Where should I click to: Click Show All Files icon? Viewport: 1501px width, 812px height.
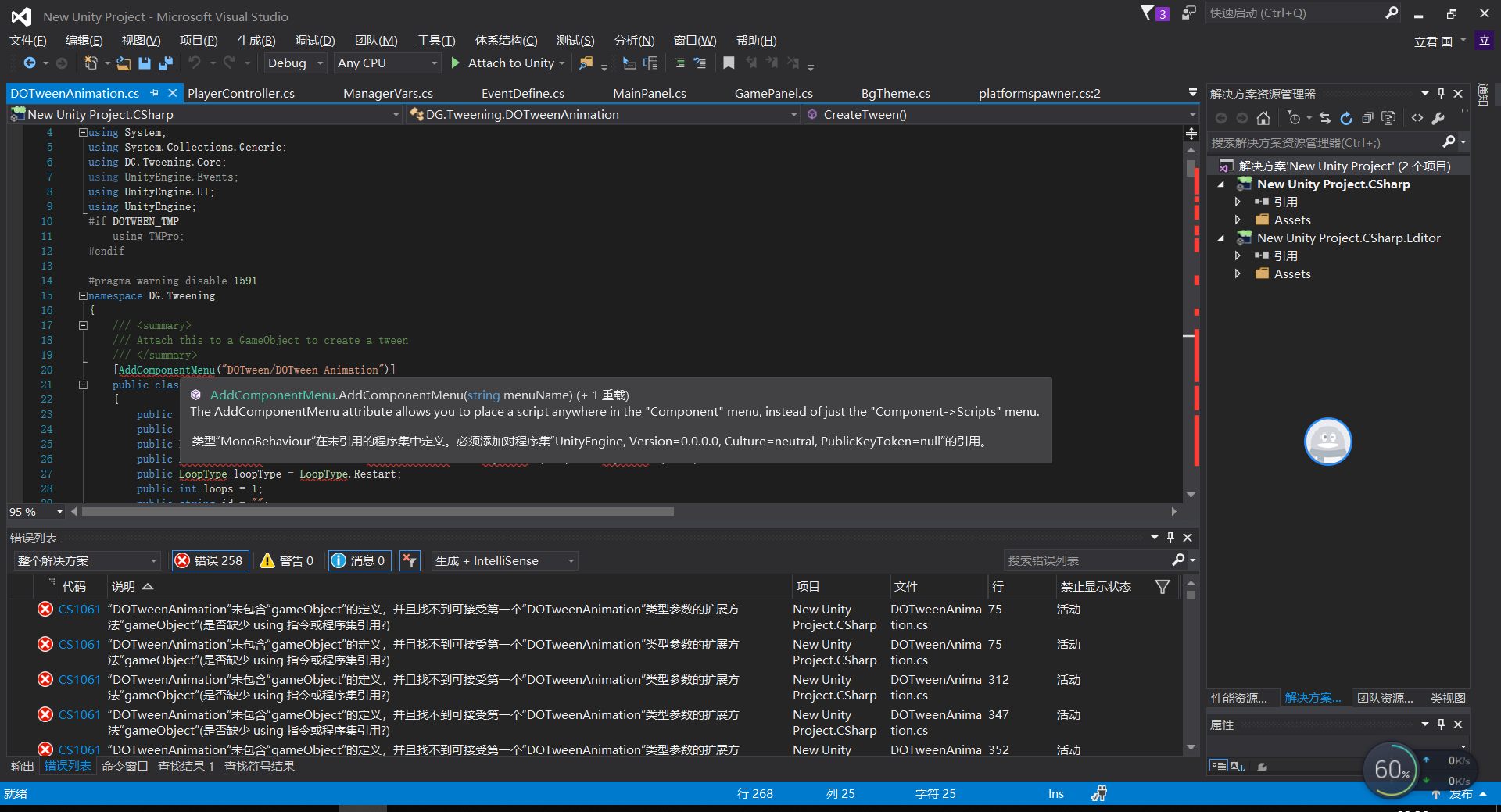tap(1388, 118)
